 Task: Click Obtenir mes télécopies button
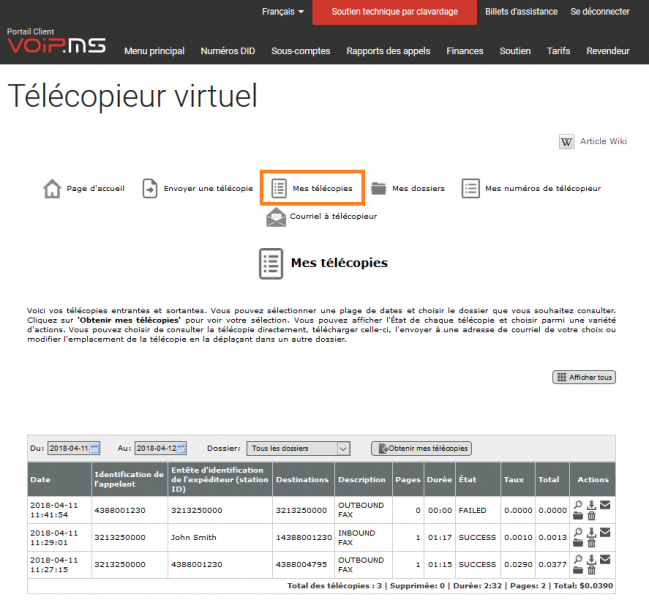(421, 448)
